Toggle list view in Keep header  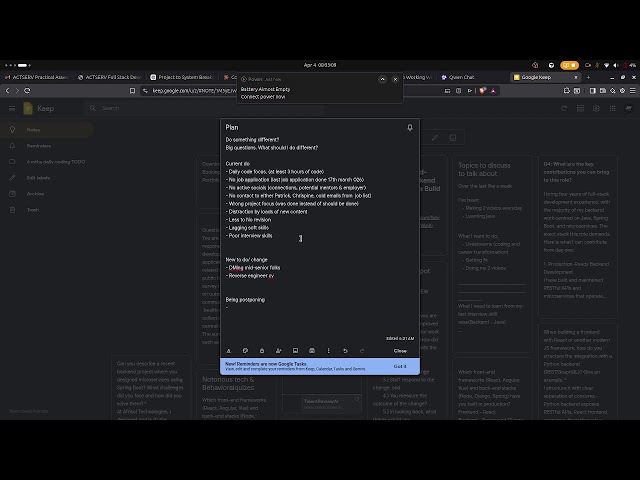(580, 108)
